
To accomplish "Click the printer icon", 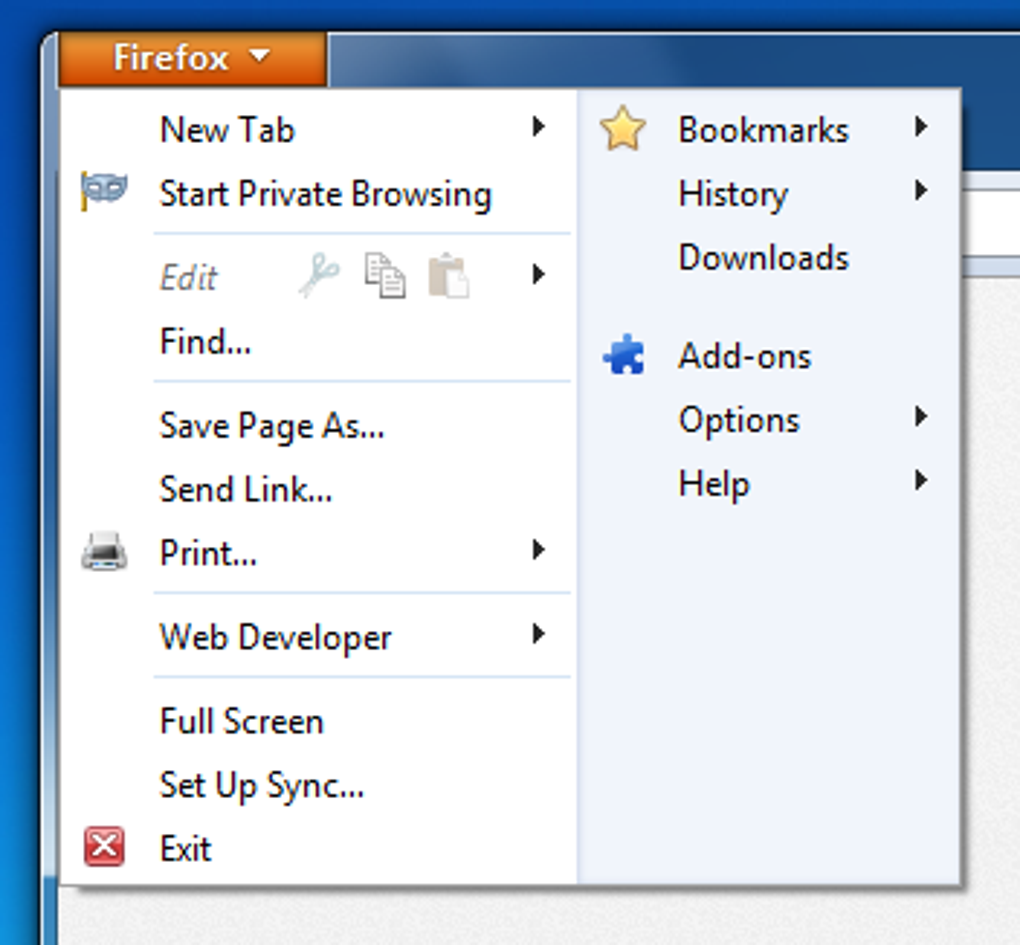I will point(104,552).
